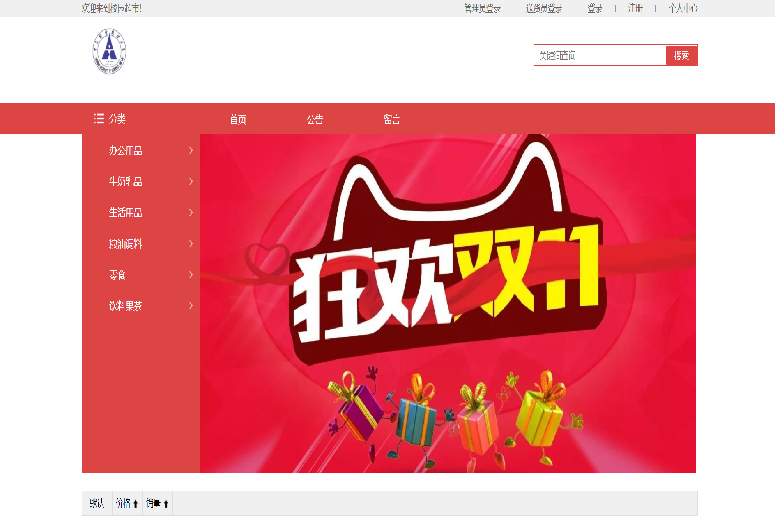776x516 pixels.
Task: Open the 管理员登录 admin login link
Action: (x=483, y=8)
